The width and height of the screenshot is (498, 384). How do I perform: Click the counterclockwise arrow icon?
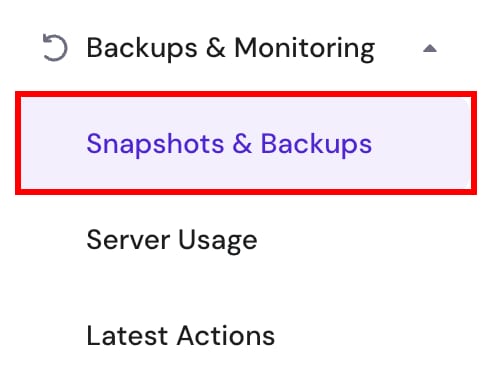[x=55, y=48]
